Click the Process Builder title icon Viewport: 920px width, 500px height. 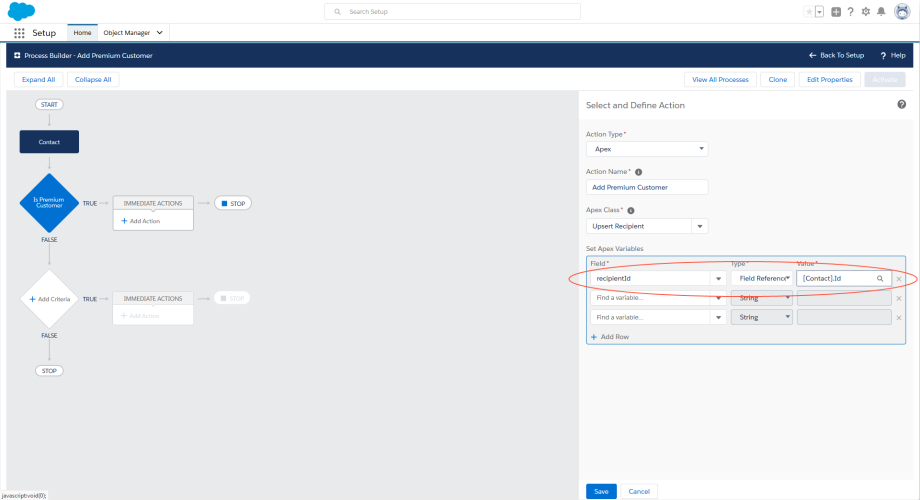(17, 55)
